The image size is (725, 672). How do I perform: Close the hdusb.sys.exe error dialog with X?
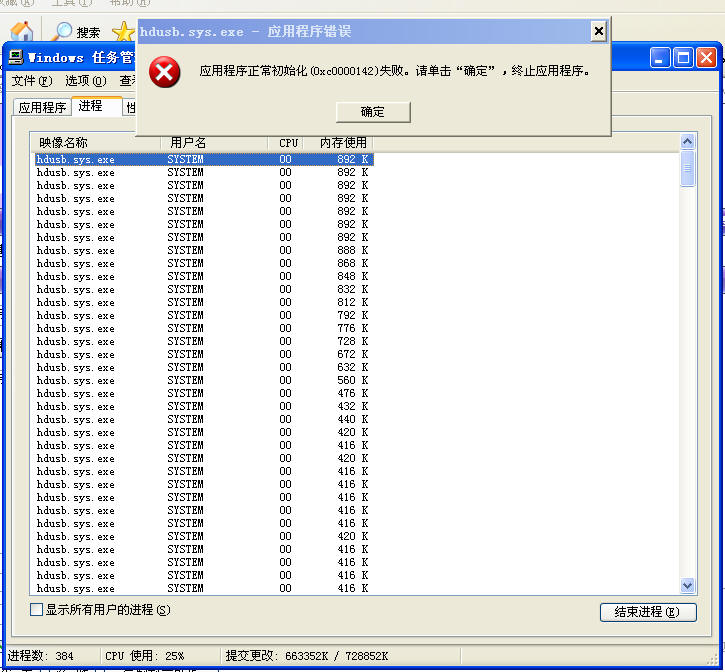(x=598, y=31)
